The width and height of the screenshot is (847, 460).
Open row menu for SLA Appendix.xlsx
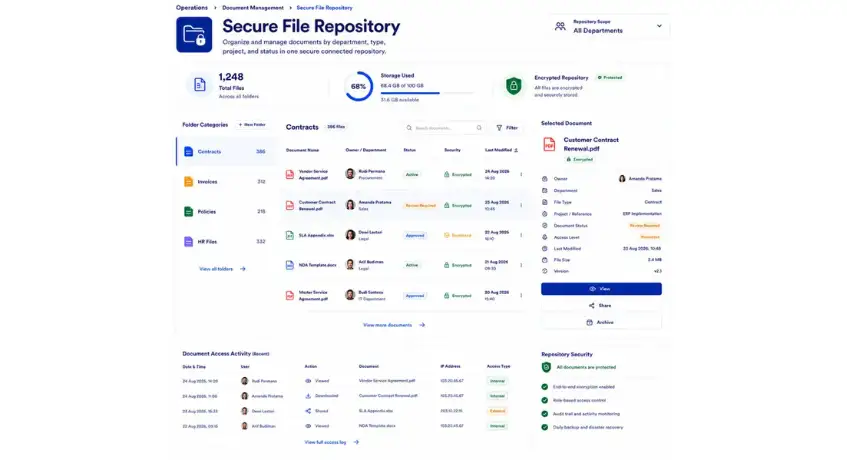point(521,235)
